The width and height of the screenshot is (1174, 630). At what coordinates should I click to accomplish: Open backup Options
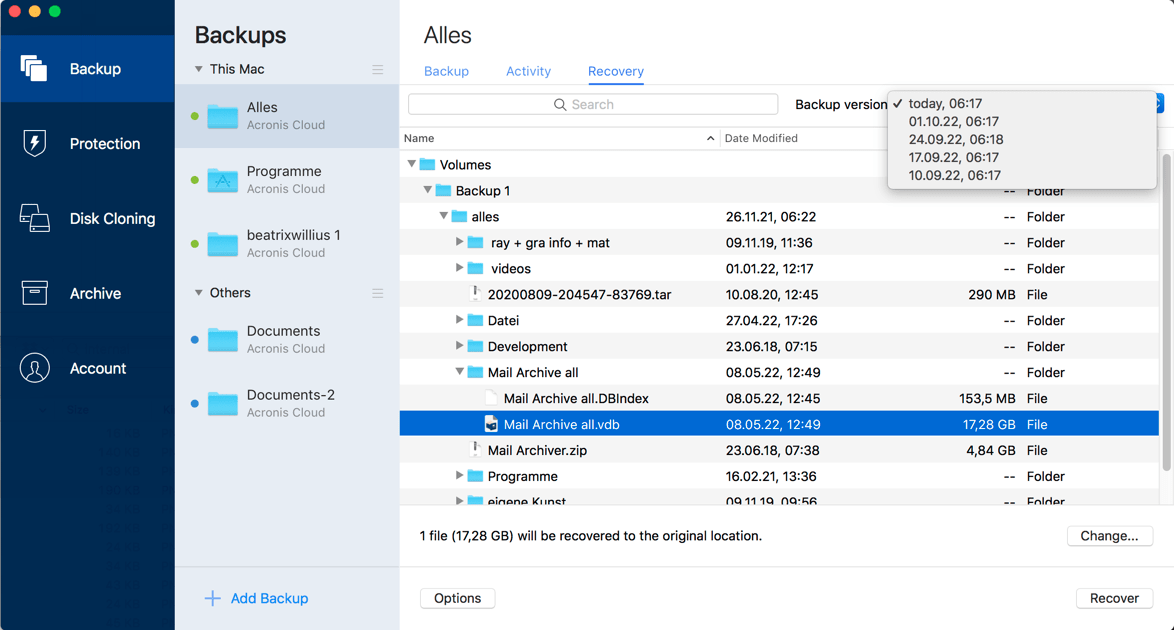457,598
